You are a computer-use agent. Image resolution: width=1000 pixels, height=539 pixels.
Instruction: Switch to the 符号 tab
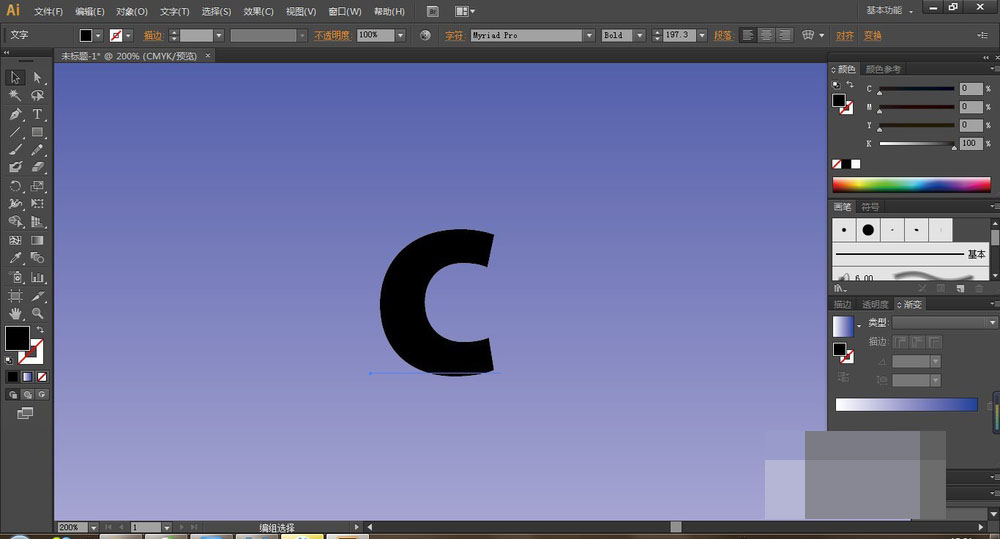pyautogui.click(x=870, y=207)
